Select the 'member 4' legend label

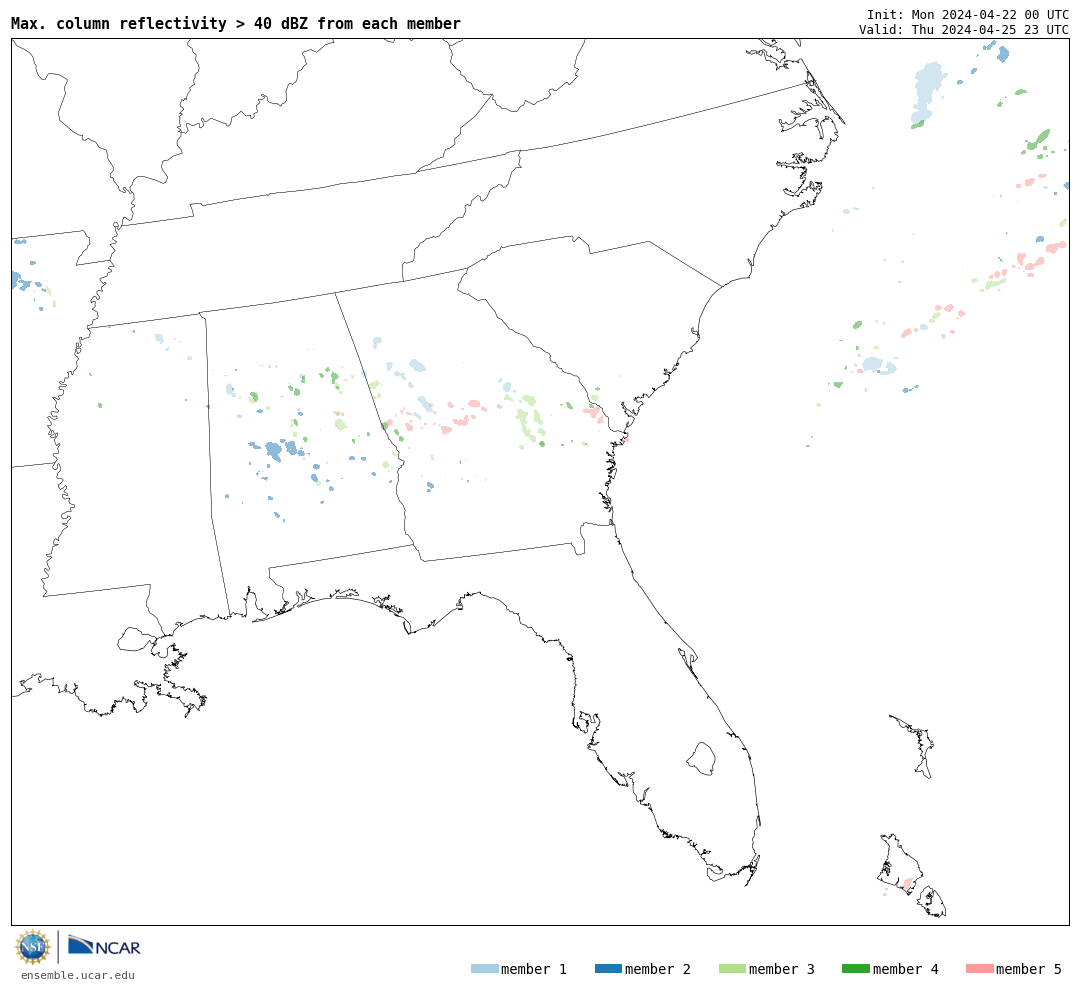[x=905, y=969]
